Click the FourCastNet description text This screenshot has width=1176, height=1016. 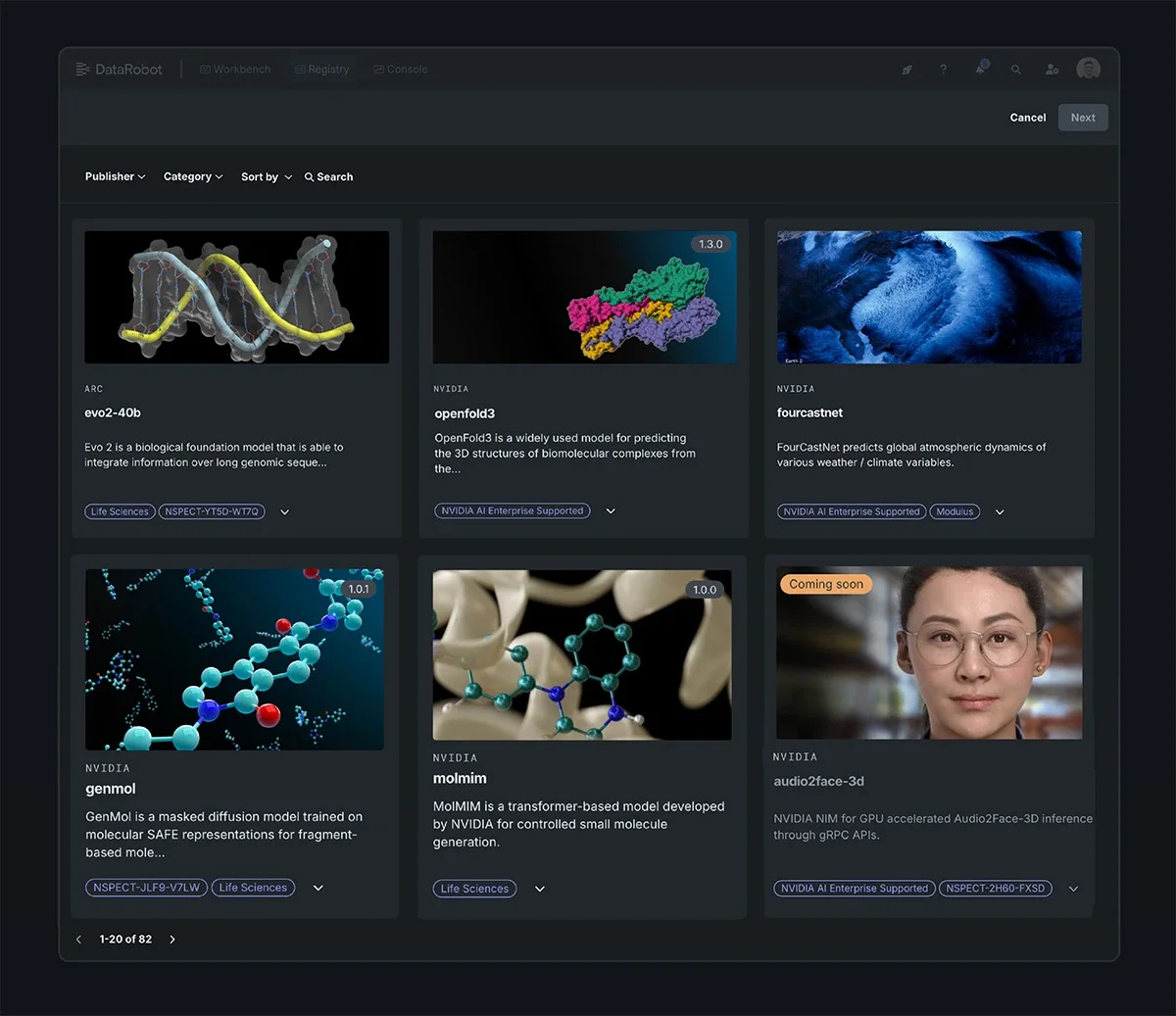tap(911, 455)
